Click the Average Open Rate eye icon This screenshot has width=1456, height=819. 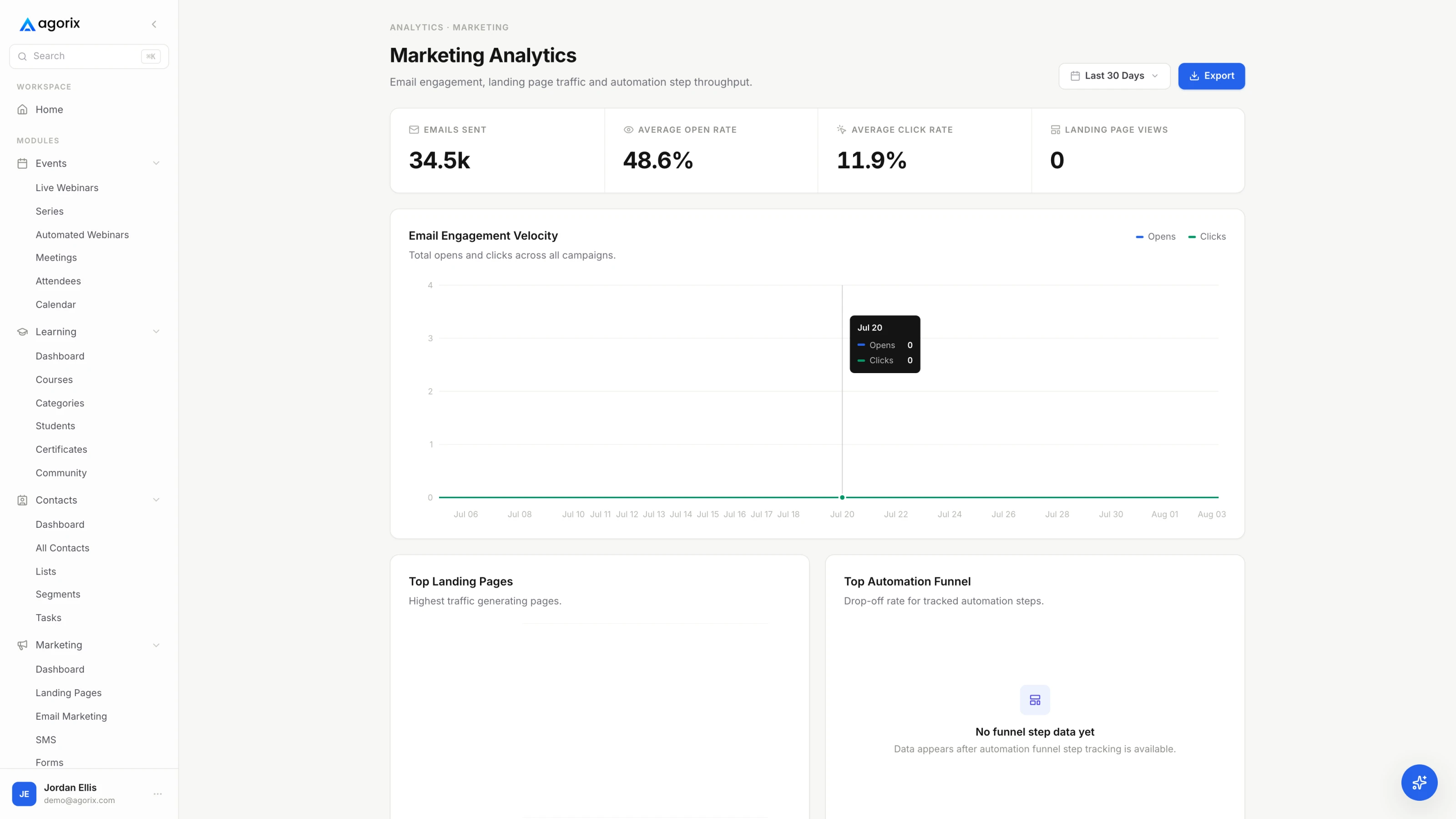tap(628, 130)
